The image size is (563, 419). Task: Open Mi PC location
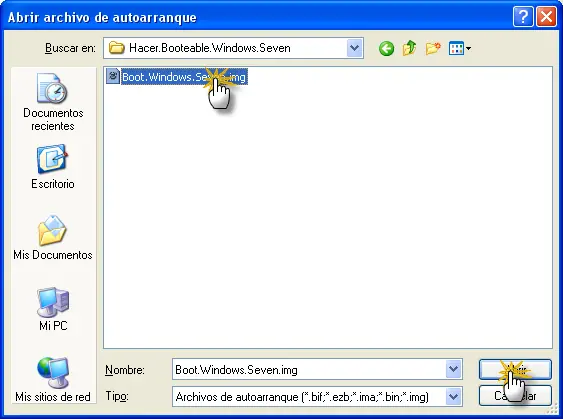pyautogui.click(x=53, y=309)
